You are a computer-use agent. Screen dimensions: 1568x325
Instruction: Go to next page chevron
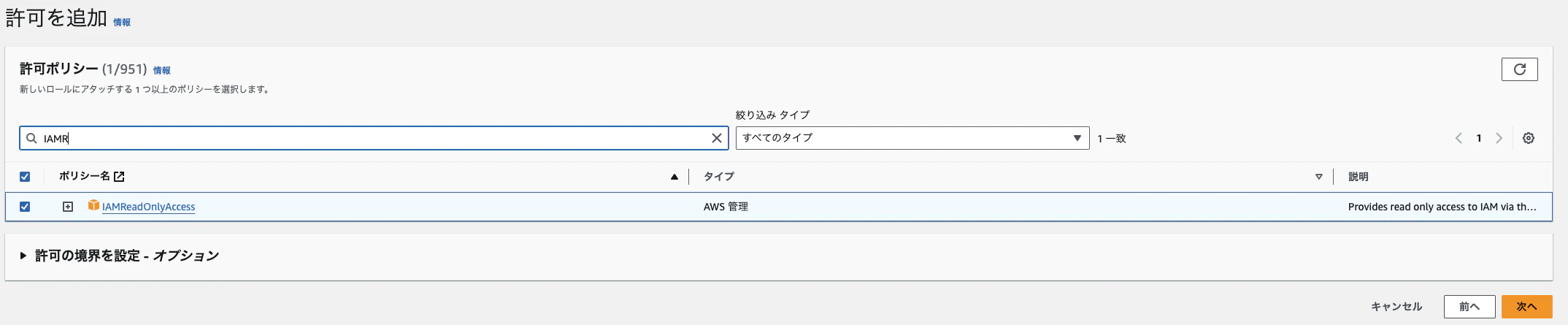[x=1499, y=138]
